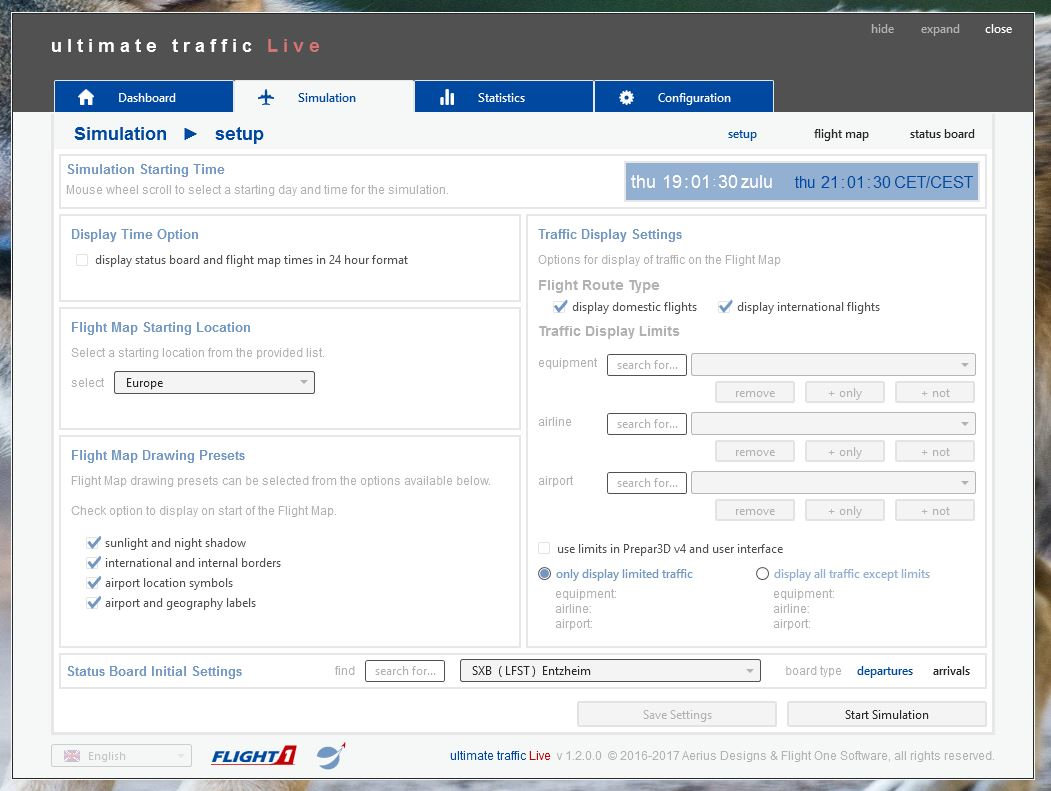The image size is (1051, 791).
Task: Click the CET/CEST local time display
Action: (x=883, y=182)
